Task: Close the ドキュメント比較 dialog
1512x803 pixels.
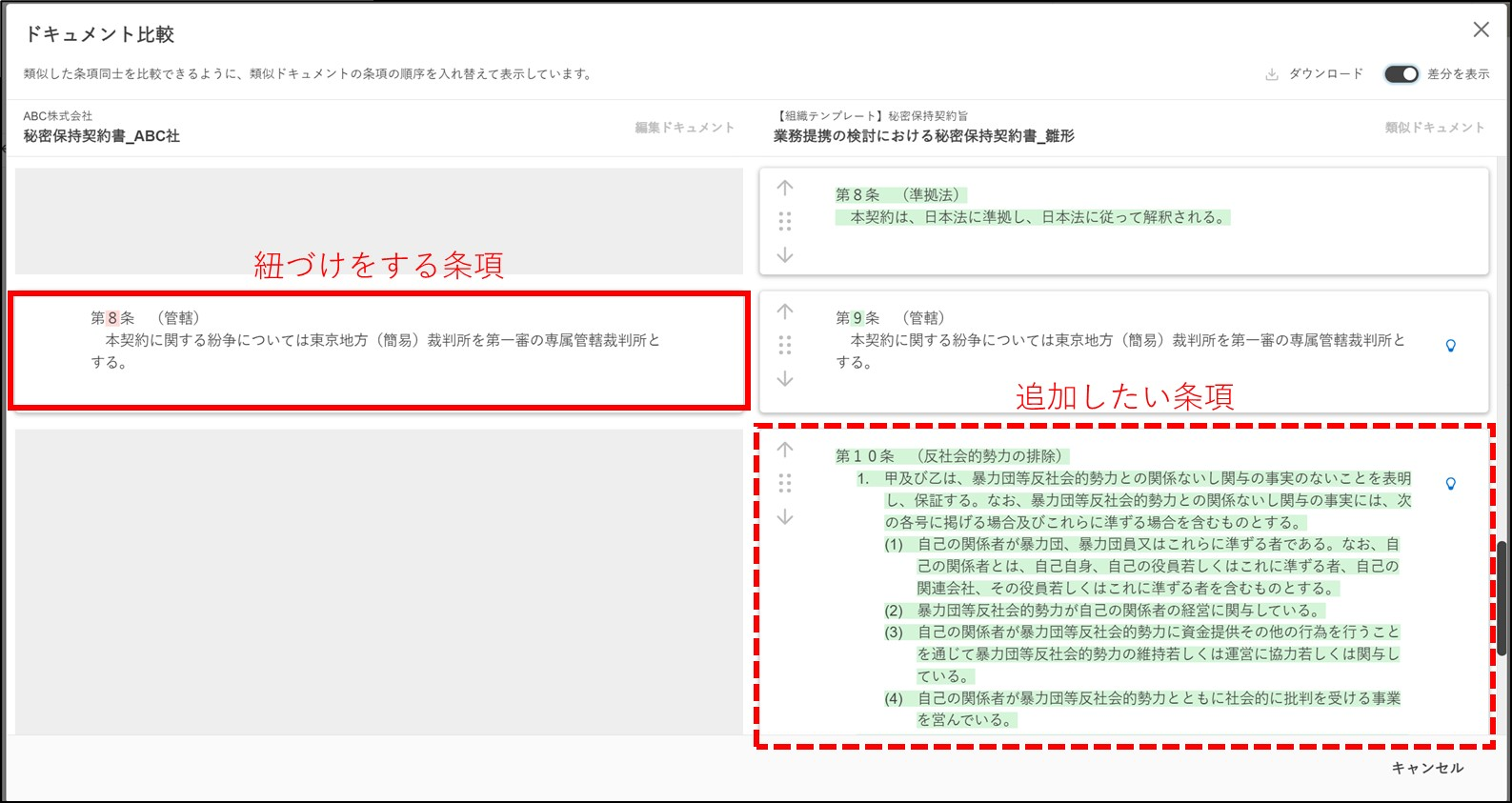Action: click(1481, 30)
